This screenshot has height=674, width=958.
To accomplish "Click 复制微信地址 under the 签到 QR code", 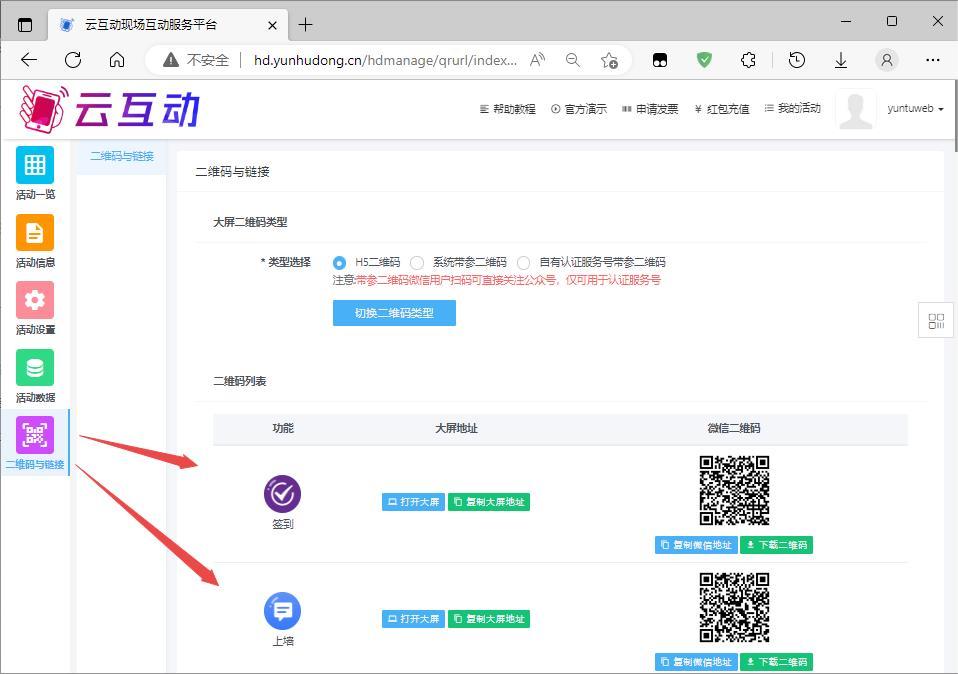I will point(696,544).
